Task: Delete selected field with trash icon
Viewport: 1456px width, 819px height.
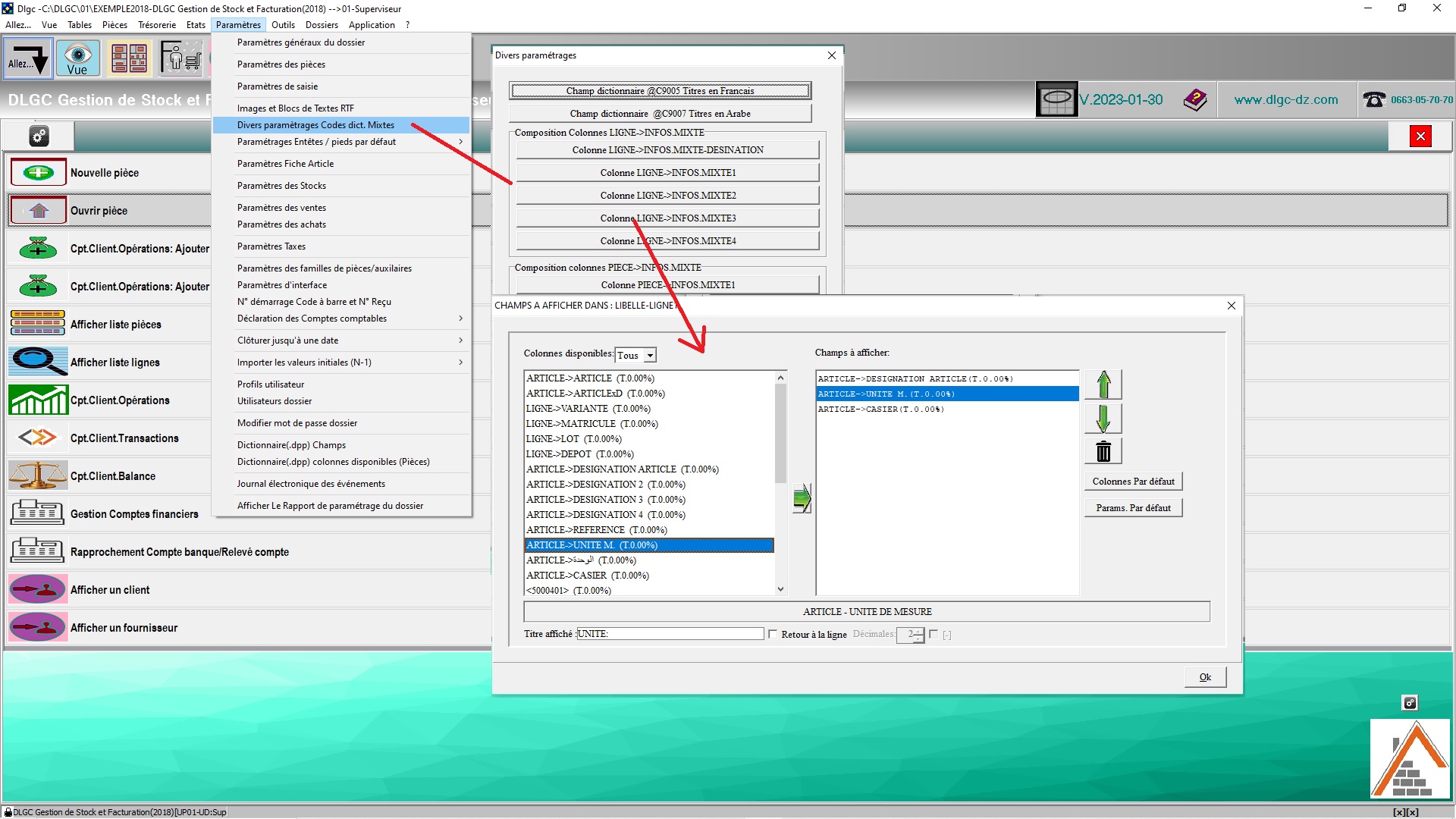Action: (1103, 451)
